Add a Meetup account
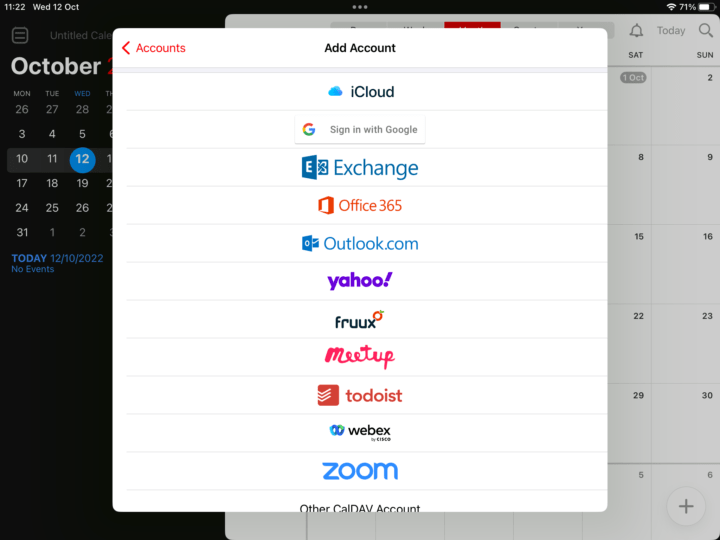 360,357
